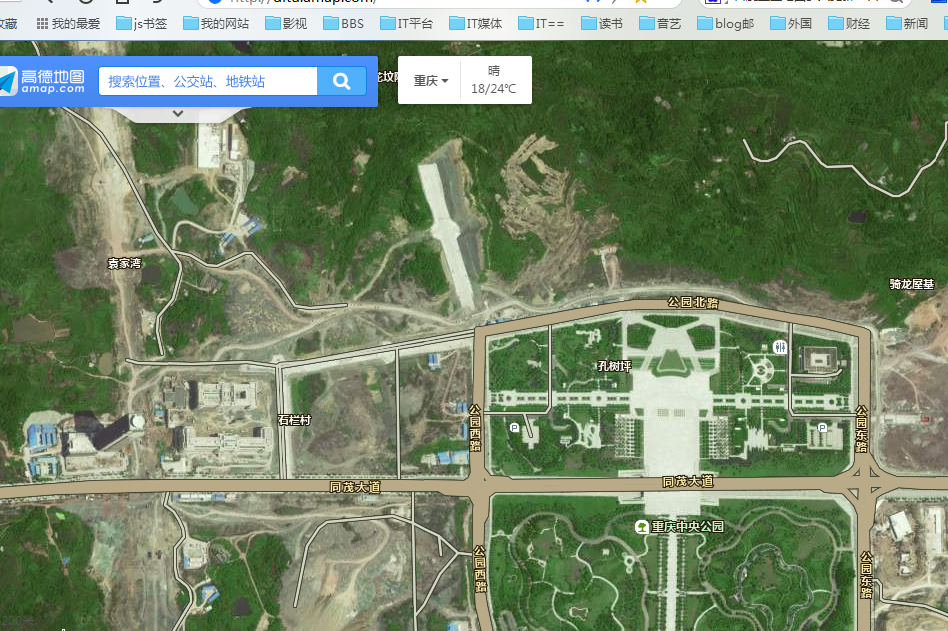Open the 影视 bookmark folder
The image size is (948, 631).
286,24
